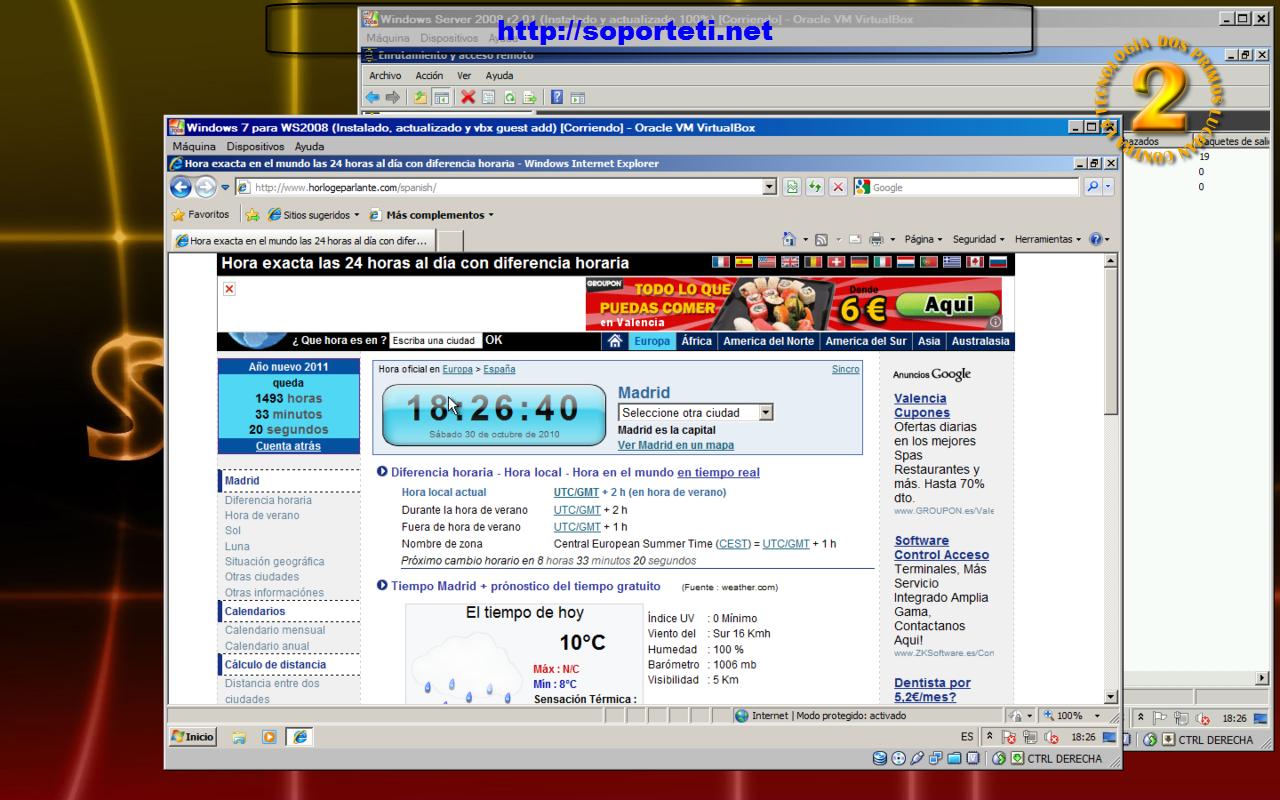Click the Favoritos star icon
The height and width of the screenshot is (800, 1280).
point(178,215)
